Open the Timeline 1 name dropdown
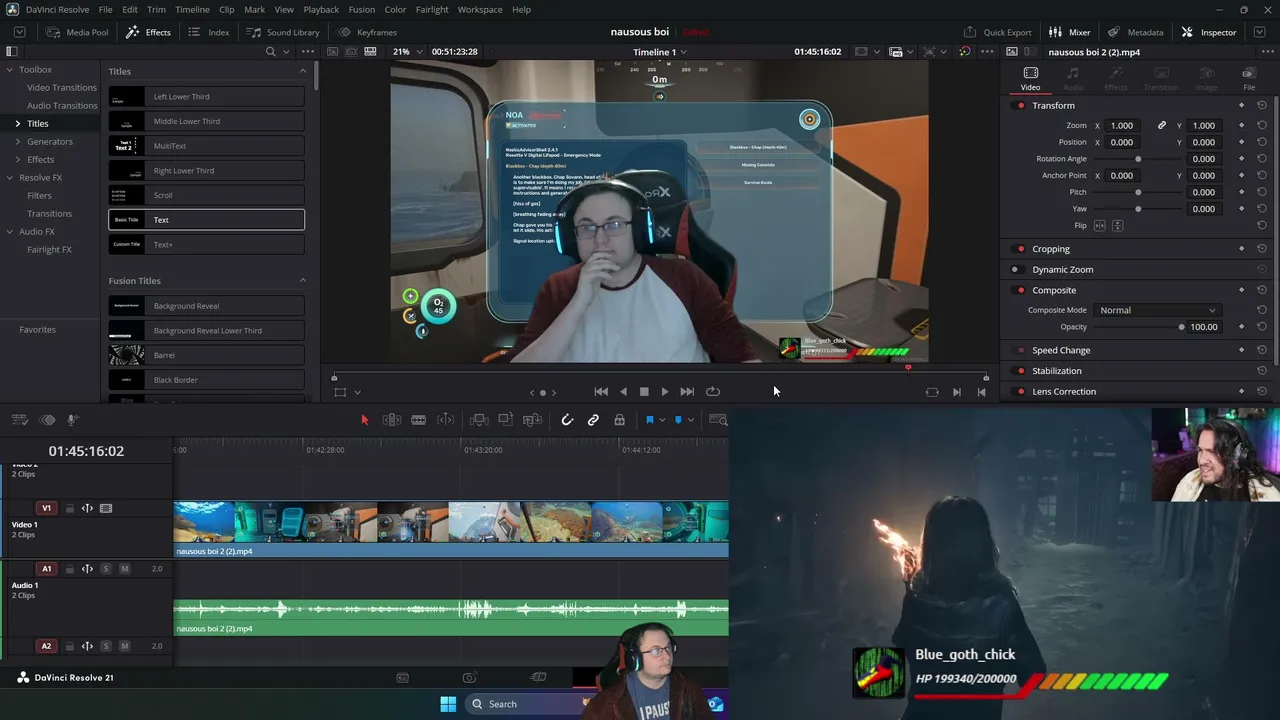The height and width of the screenshot is (720, 1280). [660, 52]
